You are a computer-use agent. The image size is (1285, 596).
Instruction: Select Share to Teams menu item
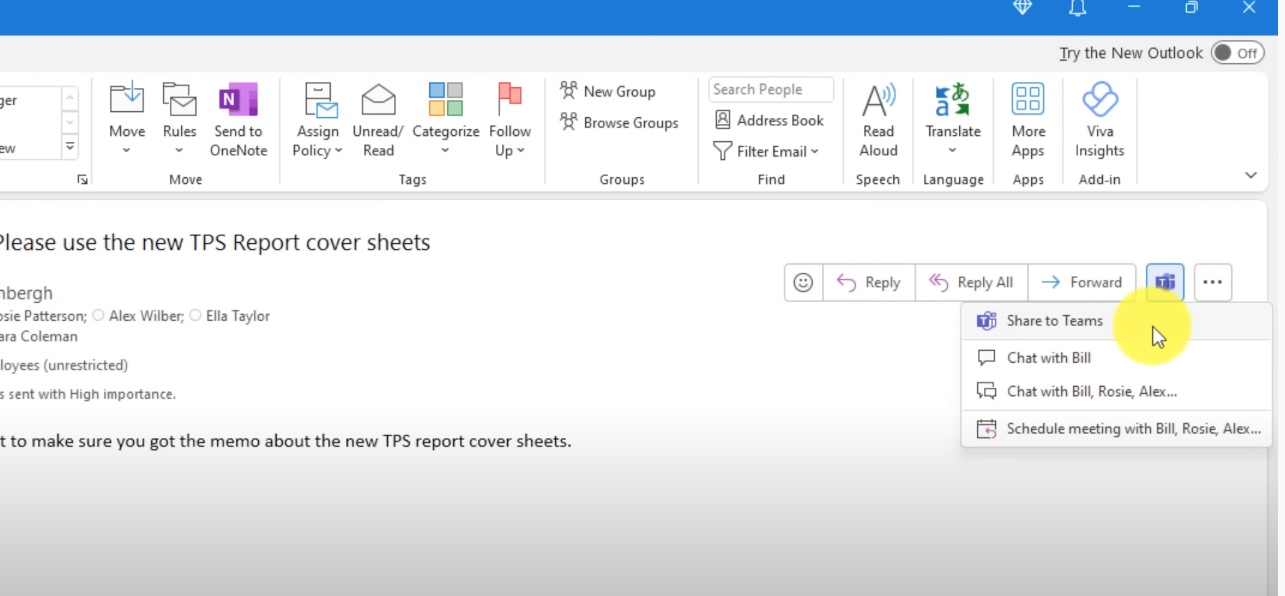tap(1054, 321)
